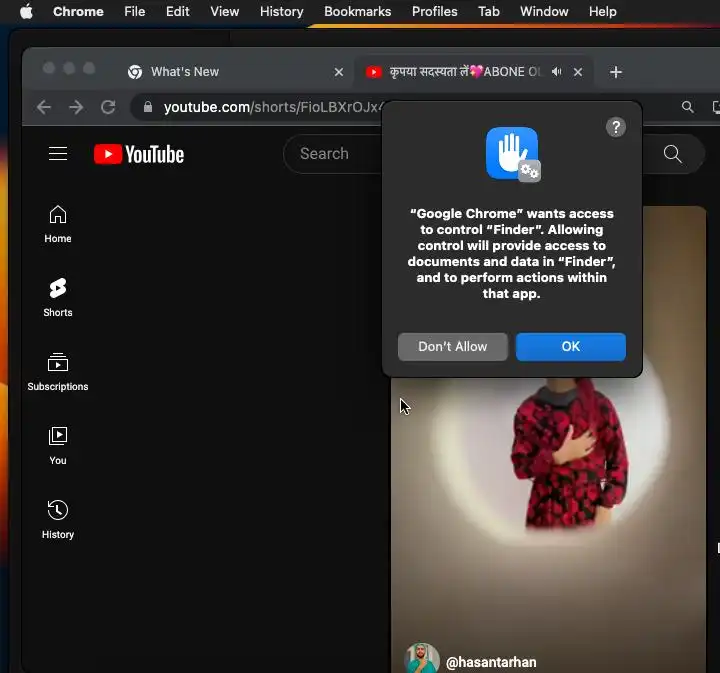Open History in YouTube sidebar
This screenshot has width=720, height=673.
pos(58,520)
